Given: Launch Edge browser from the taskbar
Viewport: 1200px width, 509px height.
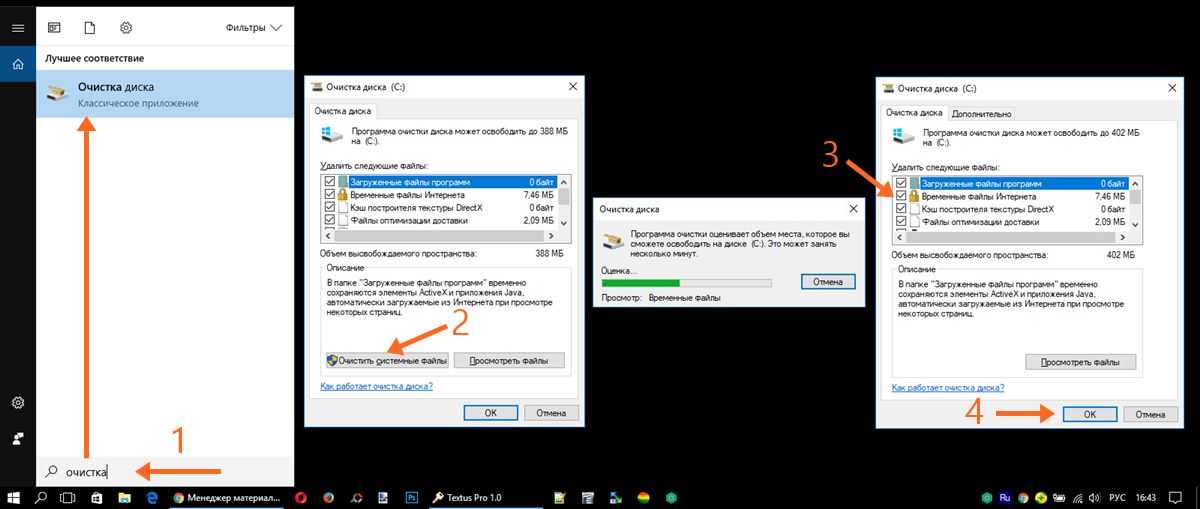Looking at the screenshot, I should pyautogui.click(x=152, y=497).
